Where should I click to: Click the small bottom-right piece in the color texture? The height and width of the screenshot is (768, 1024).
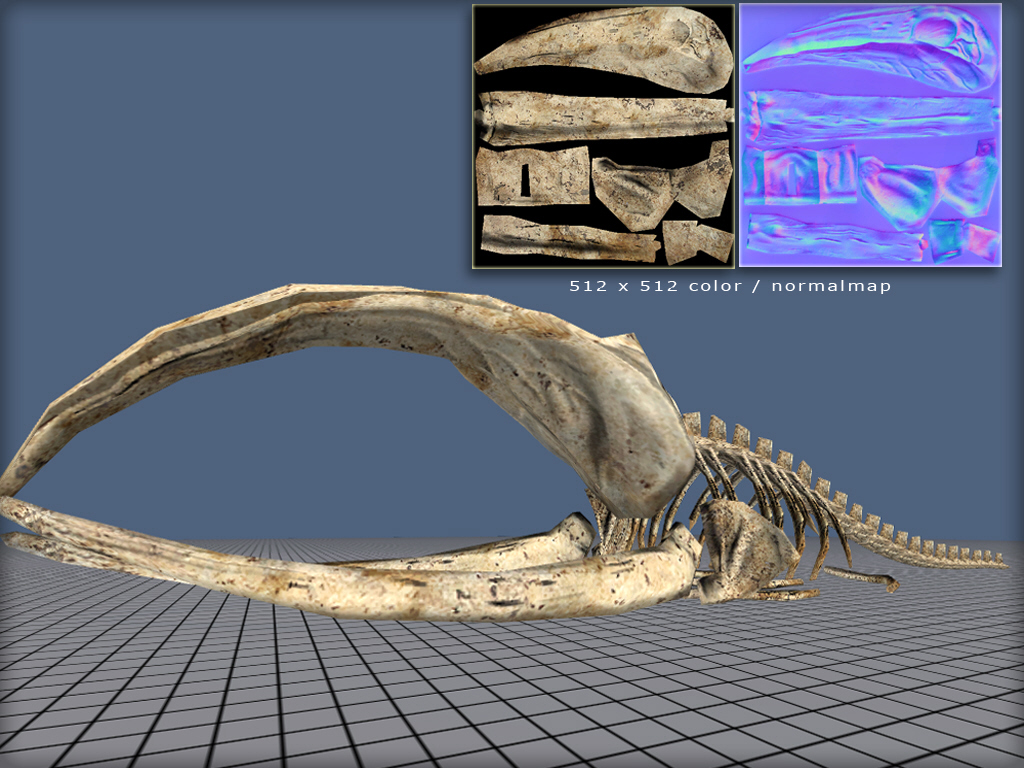click(696, 241)
